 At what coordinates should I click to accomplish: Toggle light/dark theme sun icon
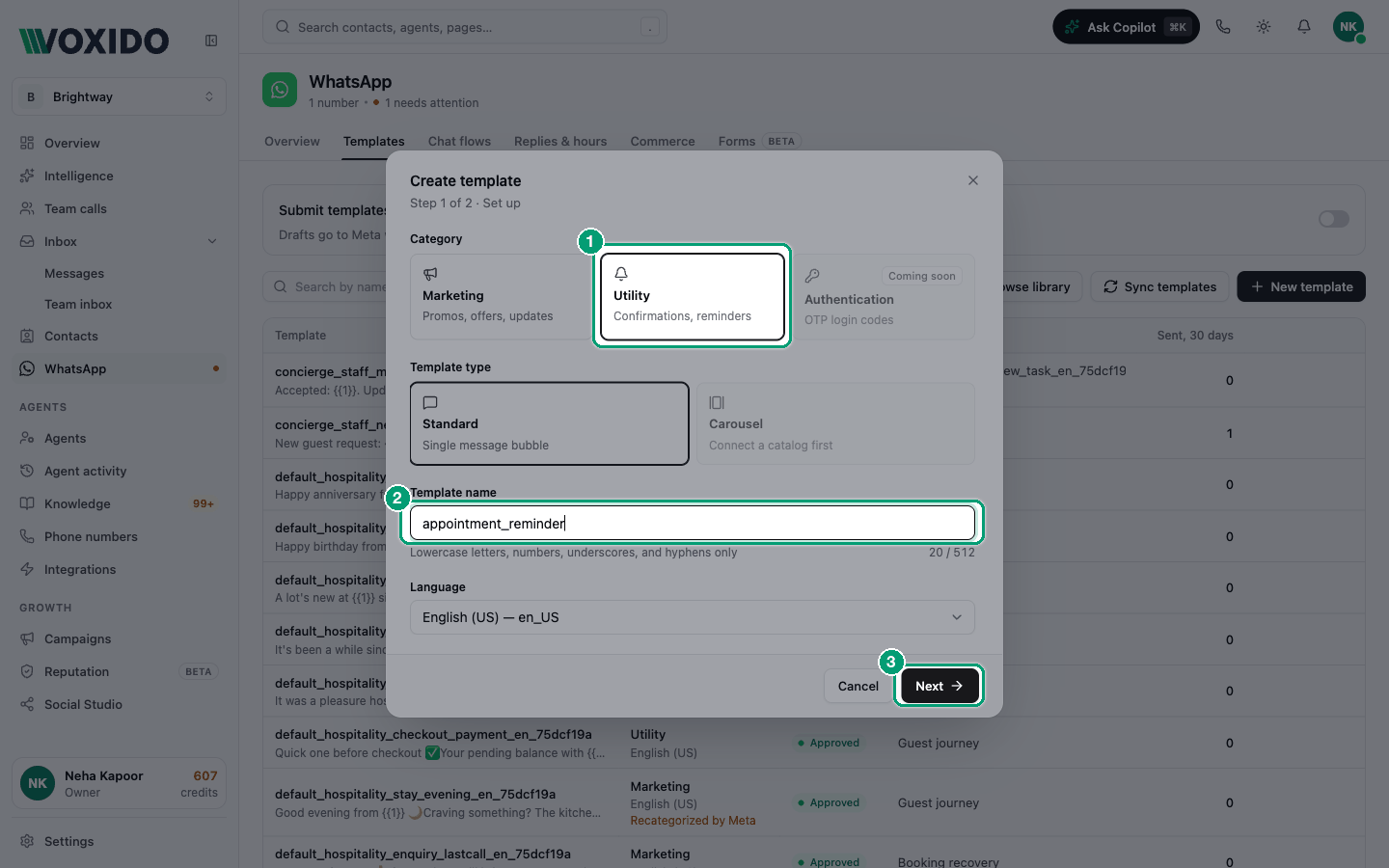point(1264,27)
